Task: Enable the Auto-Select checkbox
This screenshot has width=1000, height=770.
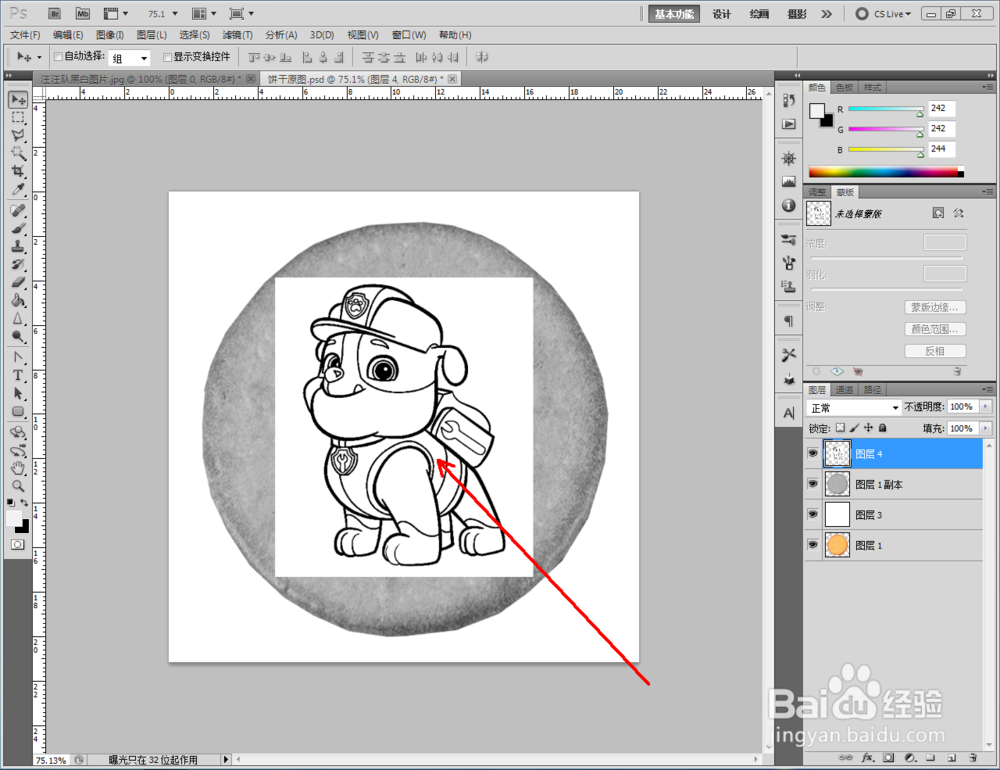Action: click(58, 57)
